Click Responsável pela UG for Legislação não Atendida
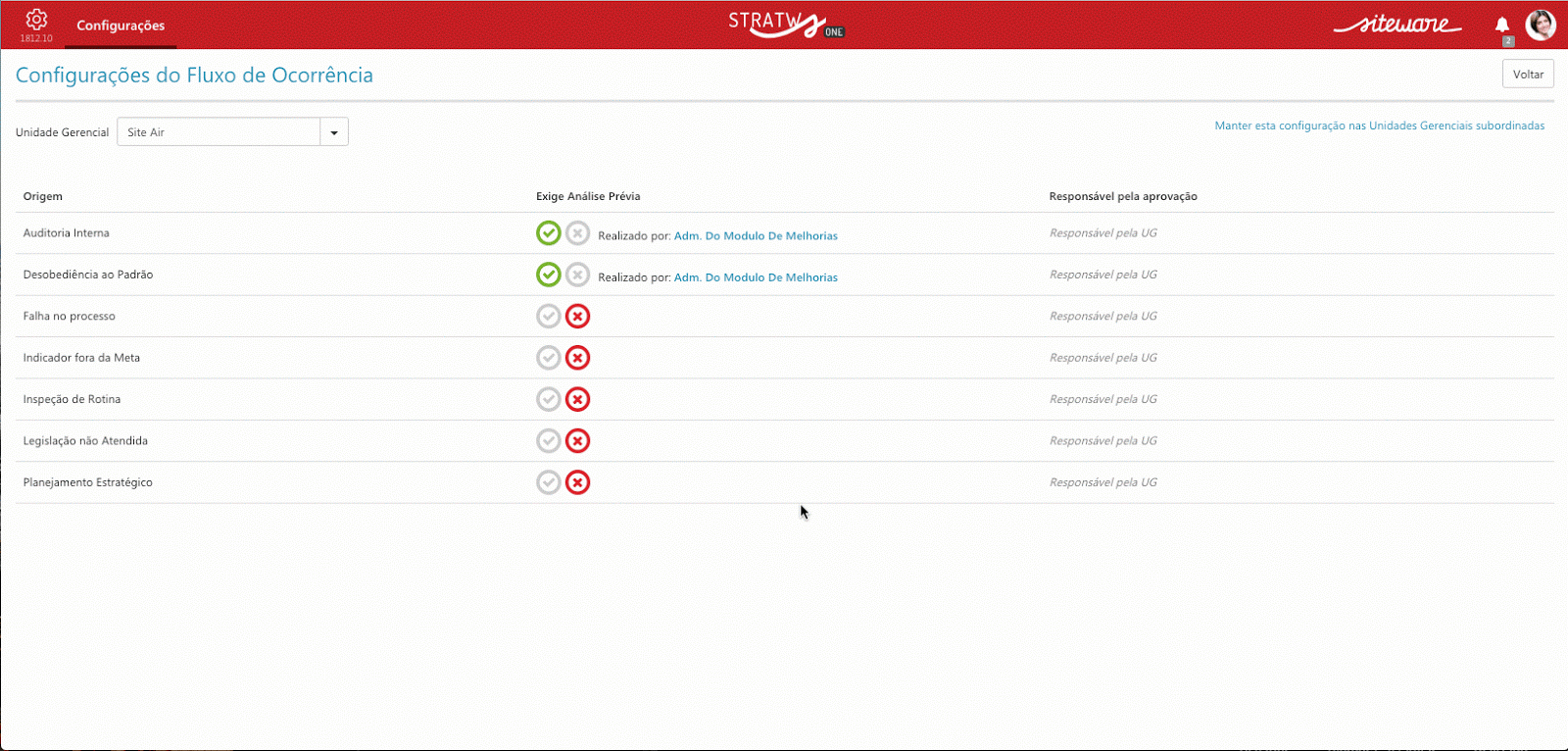This screenshot has height=751, width=1568. [1103, 441]
